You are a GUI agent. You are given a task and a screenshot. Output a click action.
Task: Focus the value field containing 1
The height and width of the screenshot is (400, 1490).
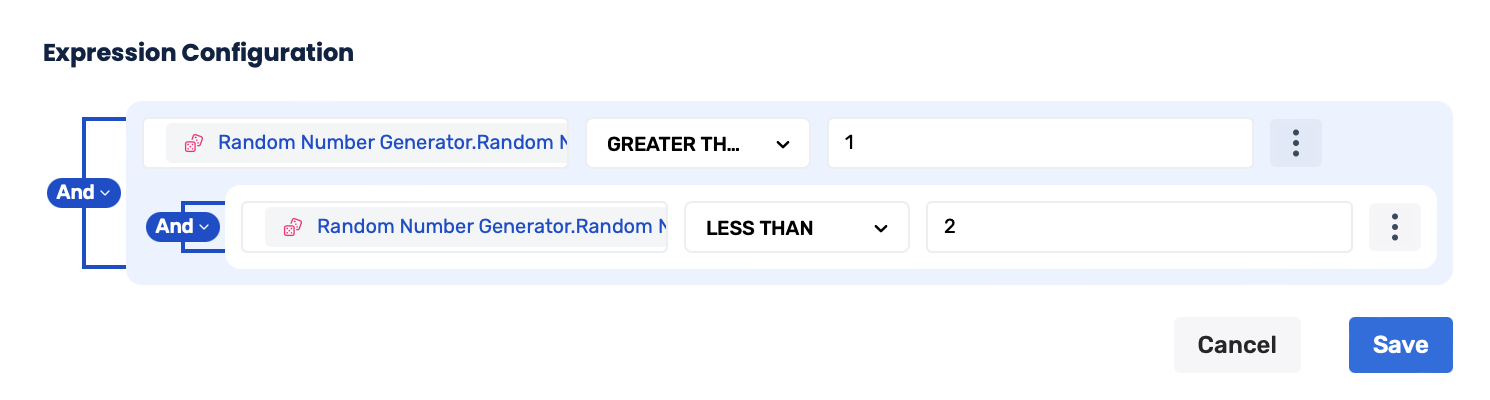point(1040,143)
